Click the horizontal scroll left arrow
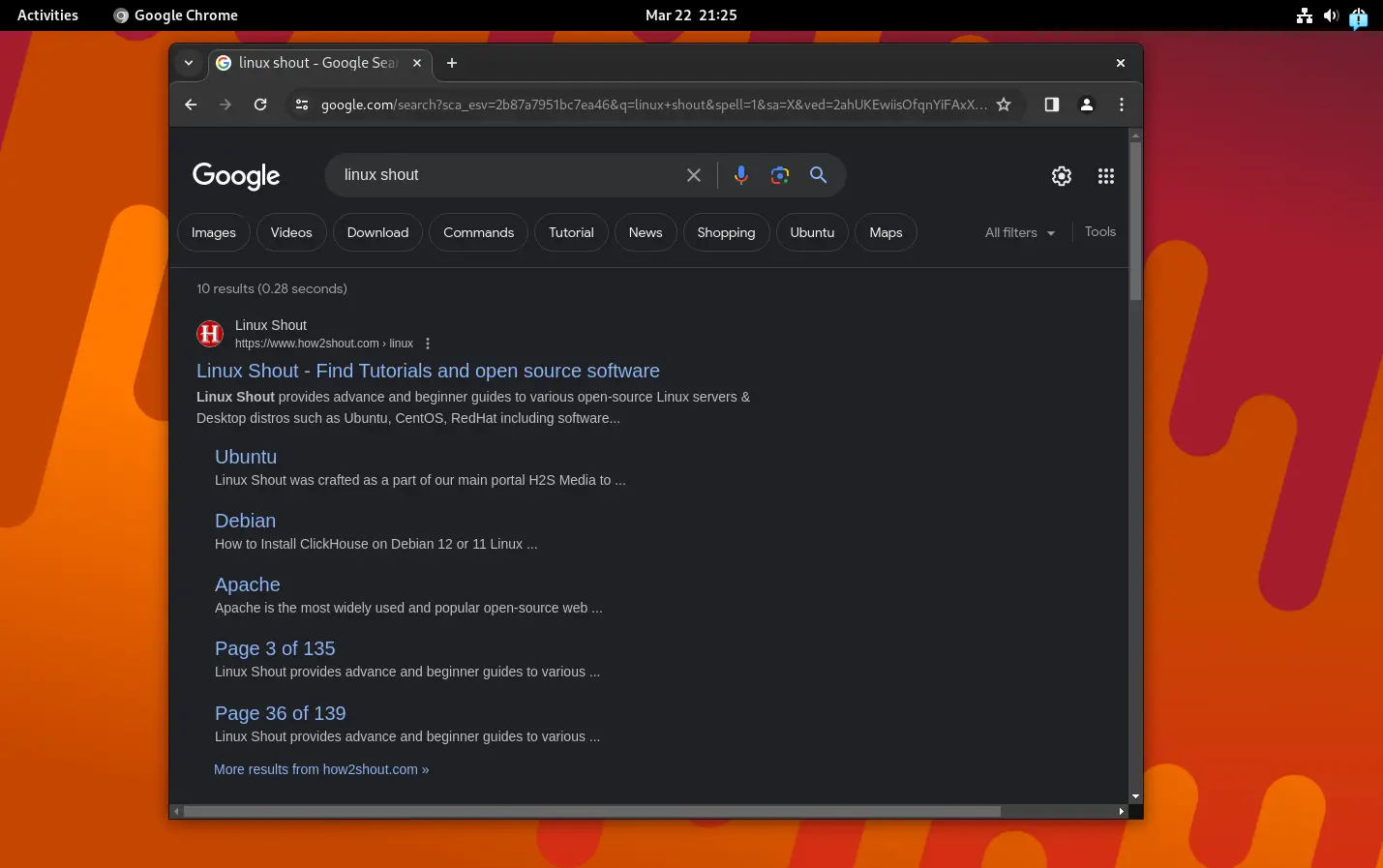This screenshot has height=868, width=1383. [176, 811]
